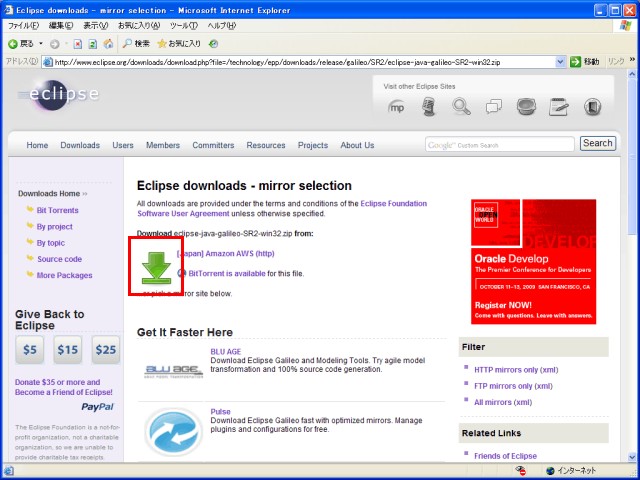Screen dimensions: 640x480
Task: Expand the address bar dropdown arrow
Action: pos(560,62)
